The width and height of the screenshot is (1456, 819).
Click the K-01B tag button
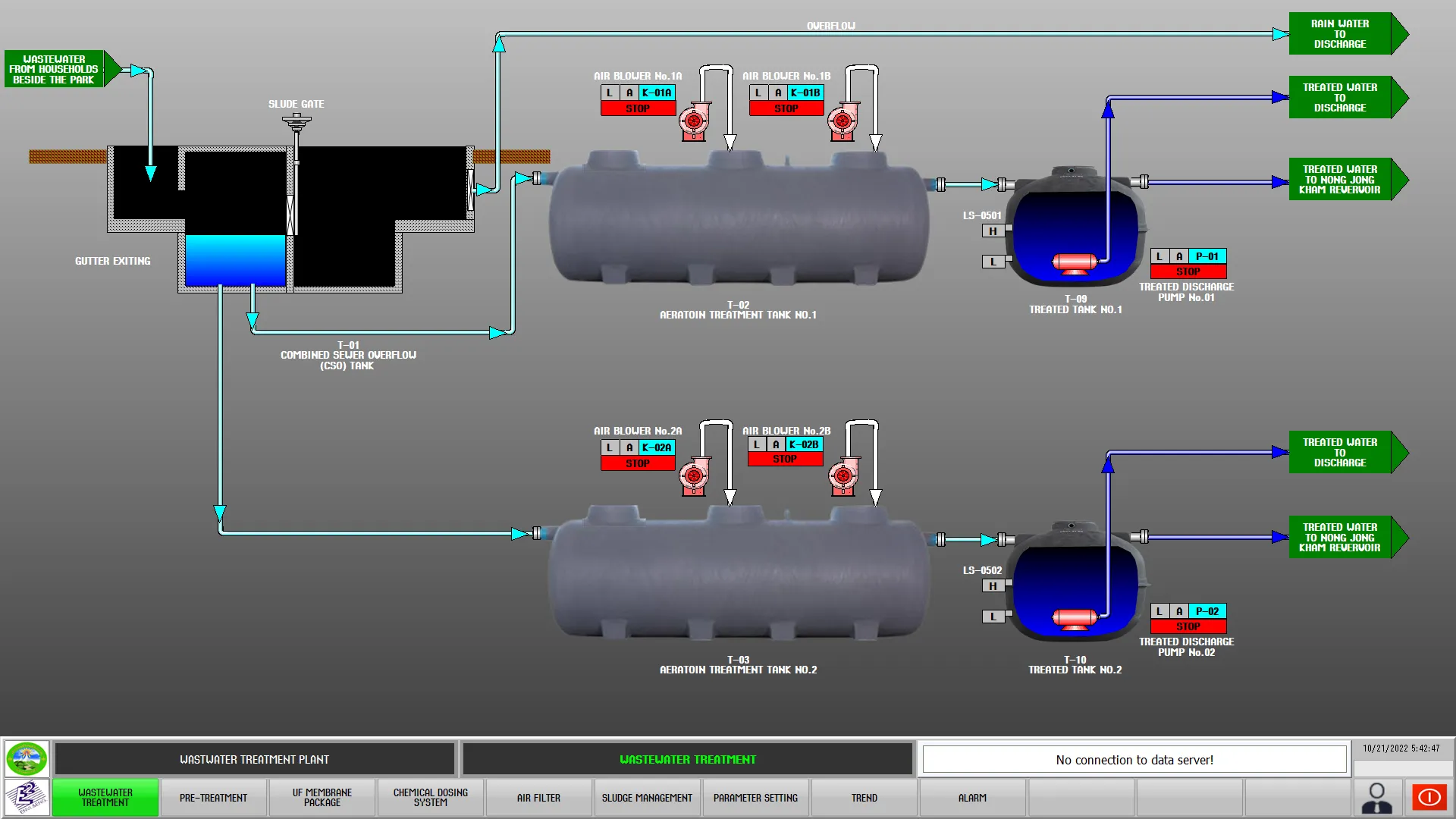[x=805, y=93]
